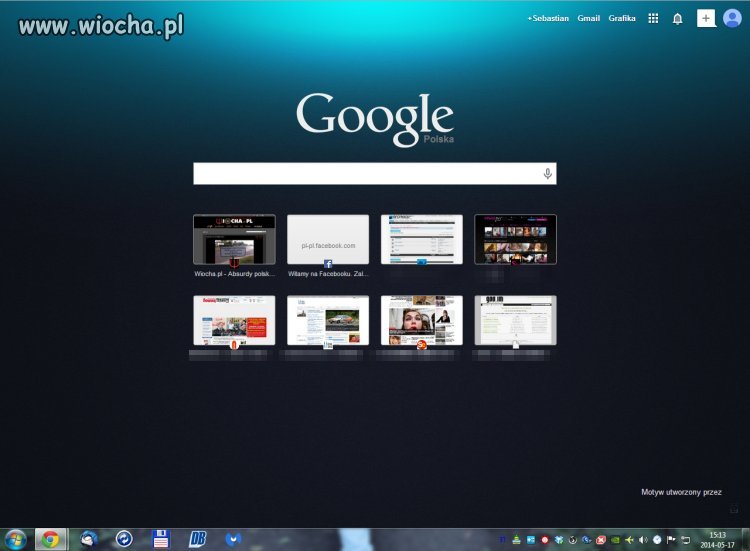
Task: Click the red X shield tray icon
Action: point(601,540)
